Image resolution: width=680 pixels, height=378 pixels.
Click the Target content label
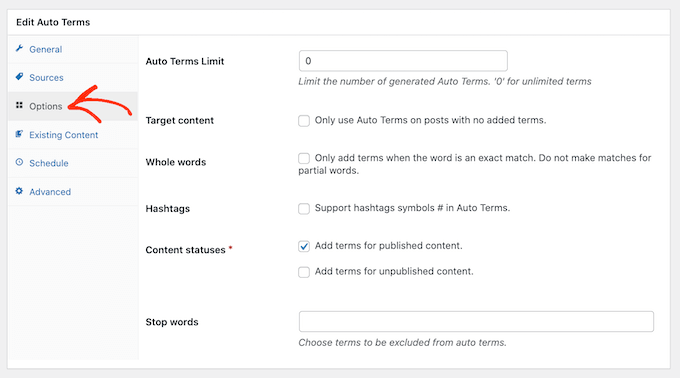[x=180, y=121]
